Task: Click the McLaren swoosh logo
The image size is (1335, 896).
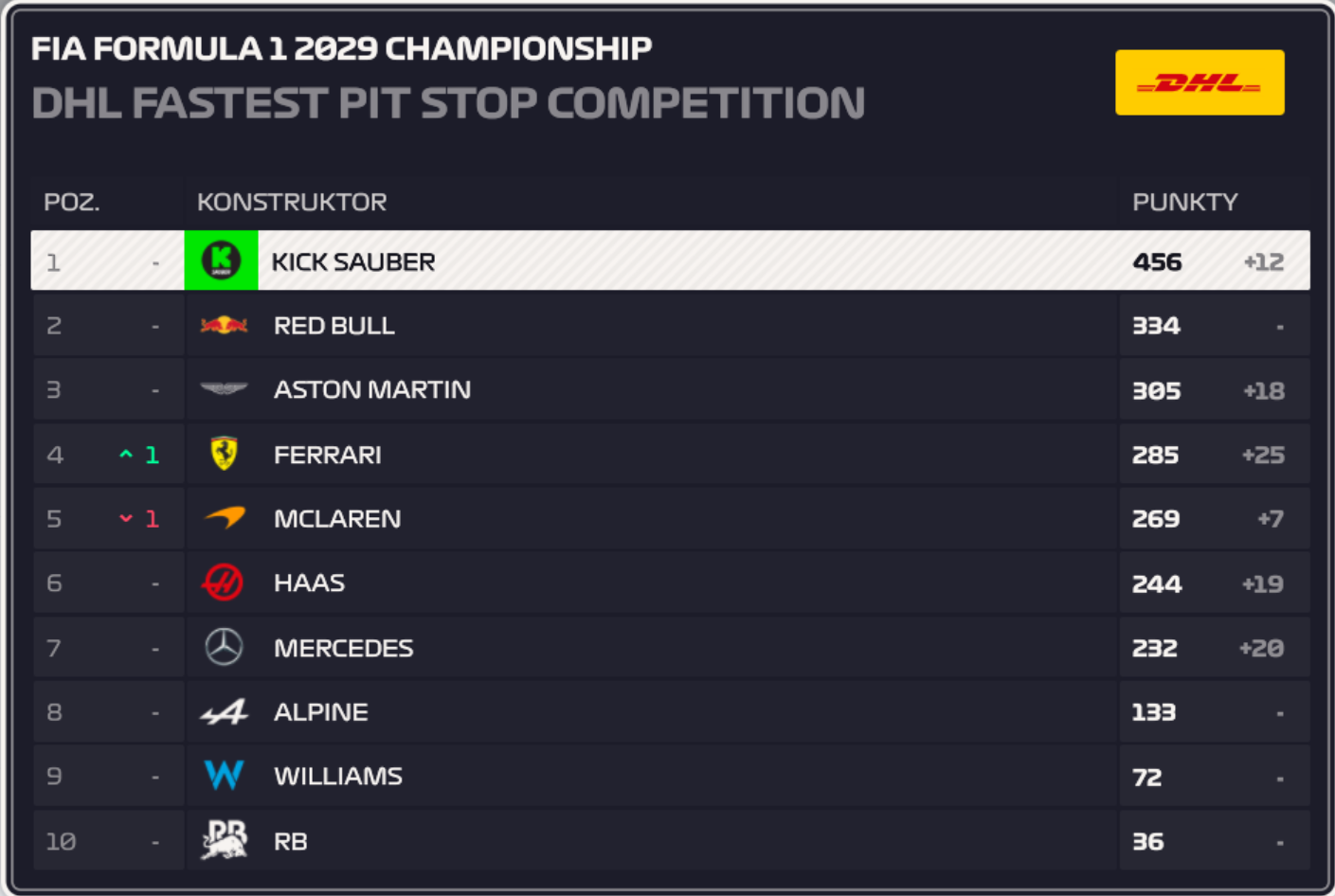Action: pos(226,517)
